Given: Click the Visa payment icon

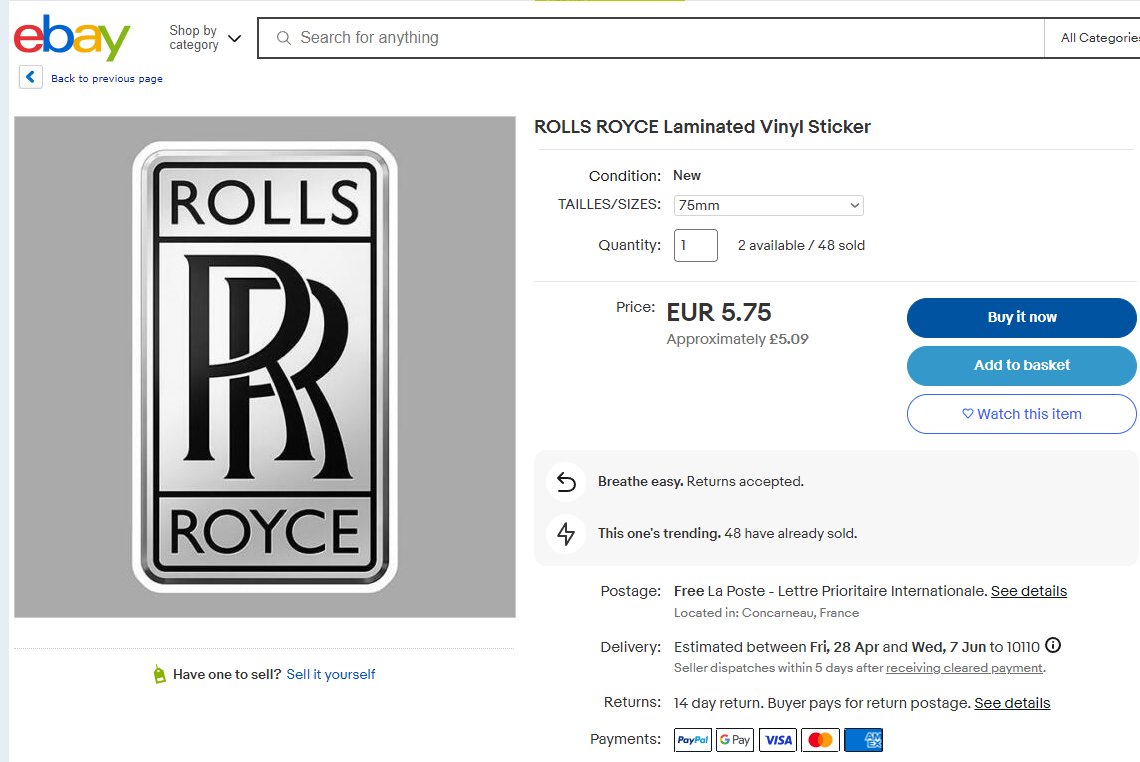Looking at the screenshot, I should pos(778,740).
